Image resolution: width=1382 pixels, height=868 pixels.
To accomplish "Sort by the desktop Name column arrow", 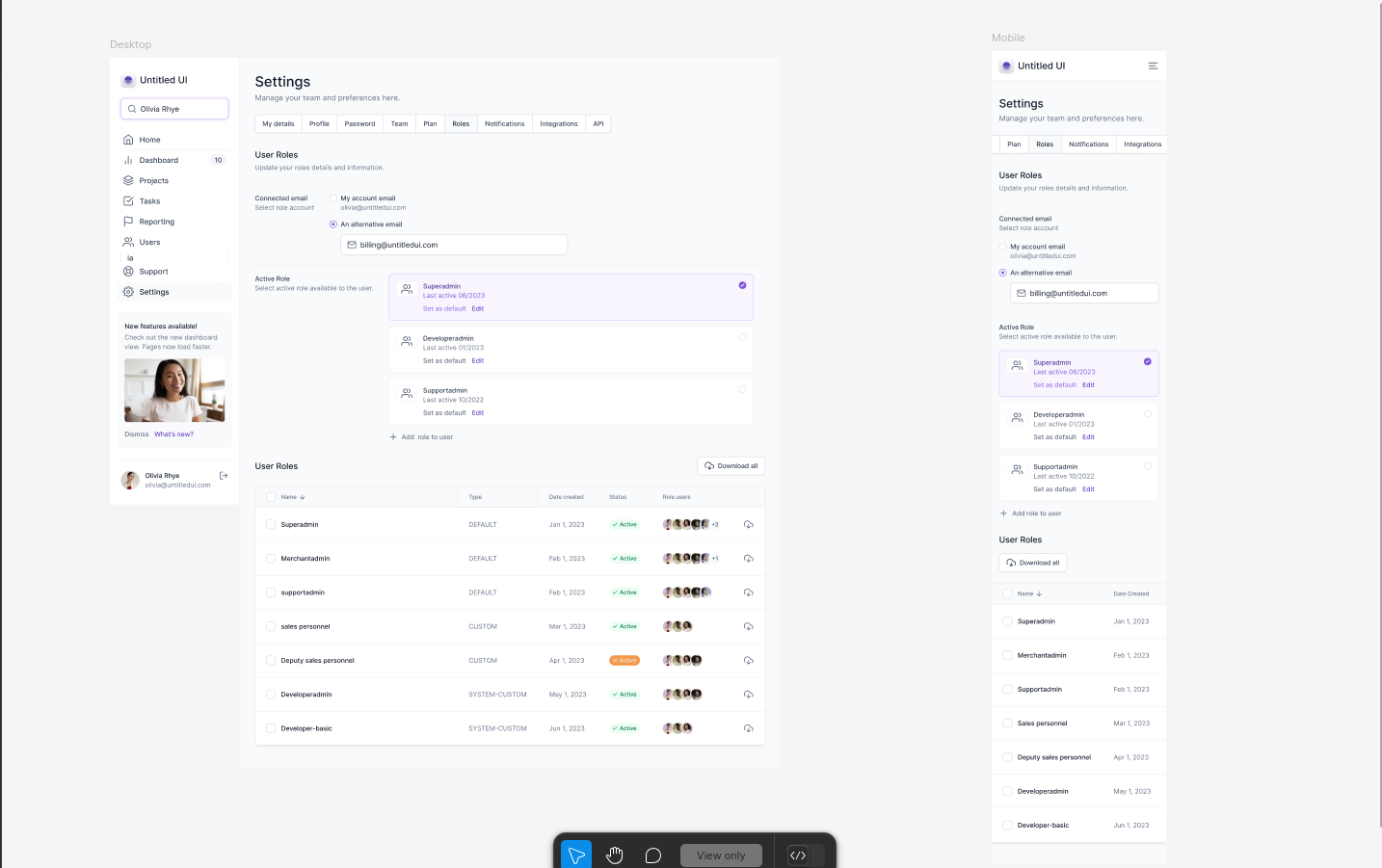I will (303, 497).
